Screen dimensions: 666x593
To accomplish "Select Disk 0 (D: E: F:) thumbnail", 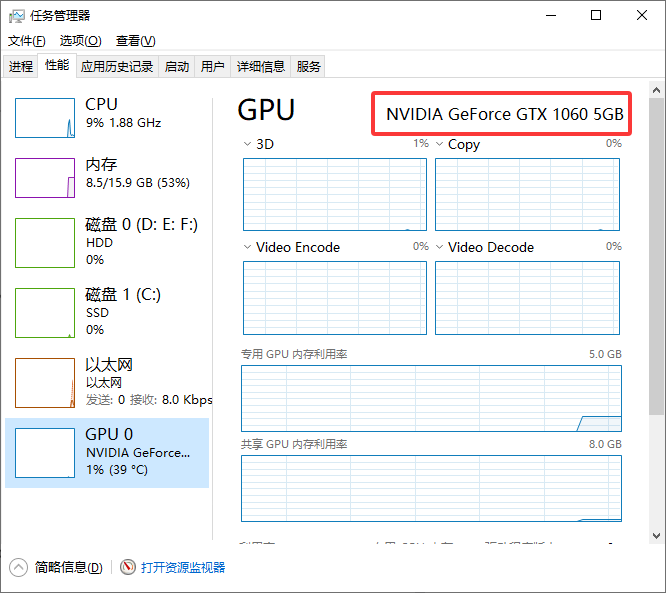I will [x=45, y=243].
